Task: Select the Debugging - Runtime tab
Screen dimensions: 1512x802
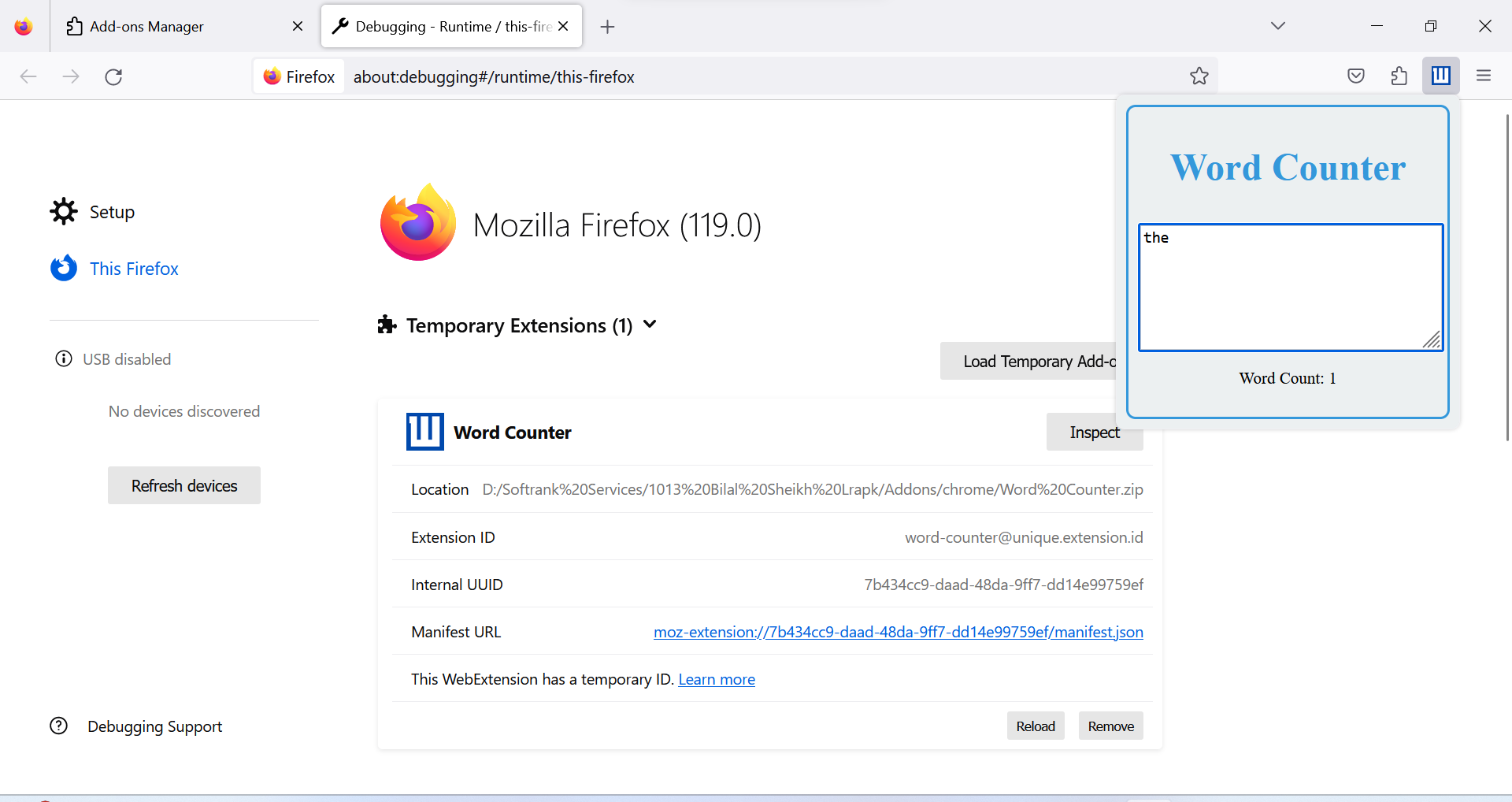Action: tap(451, 26)
